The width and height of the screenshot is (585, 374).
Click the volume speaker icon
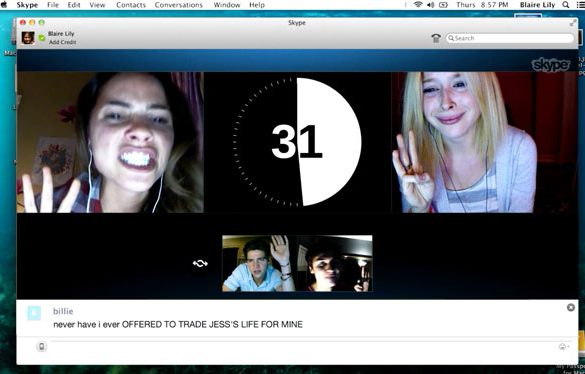pyautogui.click(x=431, y=5)
